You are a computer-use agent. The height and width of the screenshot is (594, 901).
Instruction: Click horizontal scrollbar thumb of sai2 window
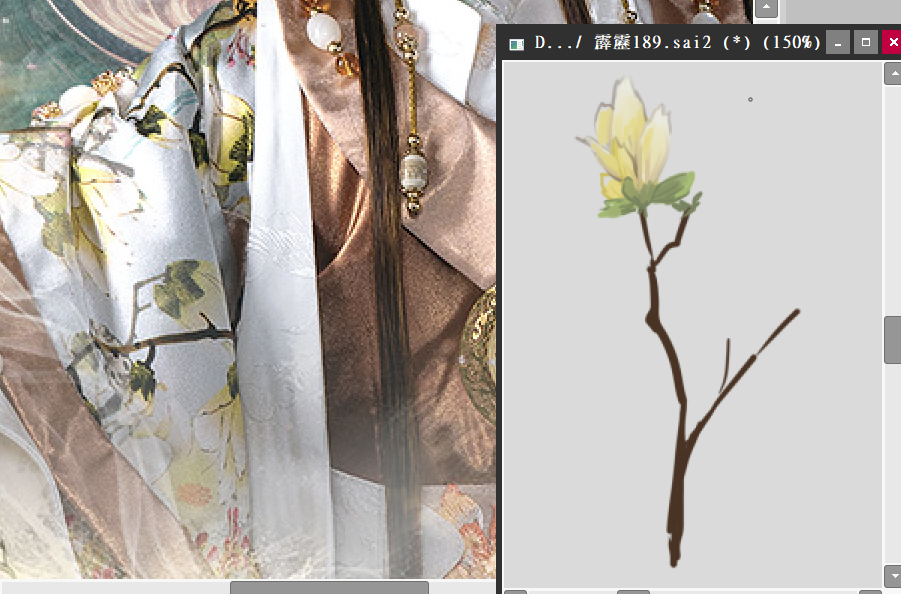pos(632,591)
